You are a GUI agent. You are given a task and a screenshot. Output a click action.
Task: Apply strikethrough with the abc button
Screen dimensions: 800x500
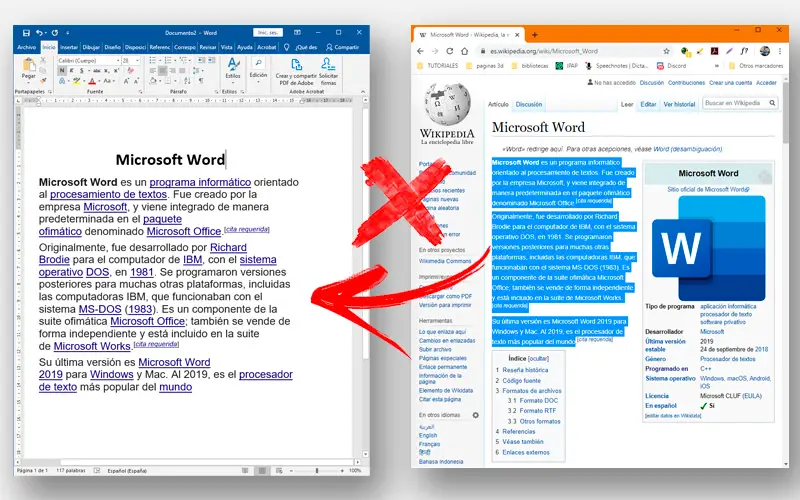[x=97, y=70]
